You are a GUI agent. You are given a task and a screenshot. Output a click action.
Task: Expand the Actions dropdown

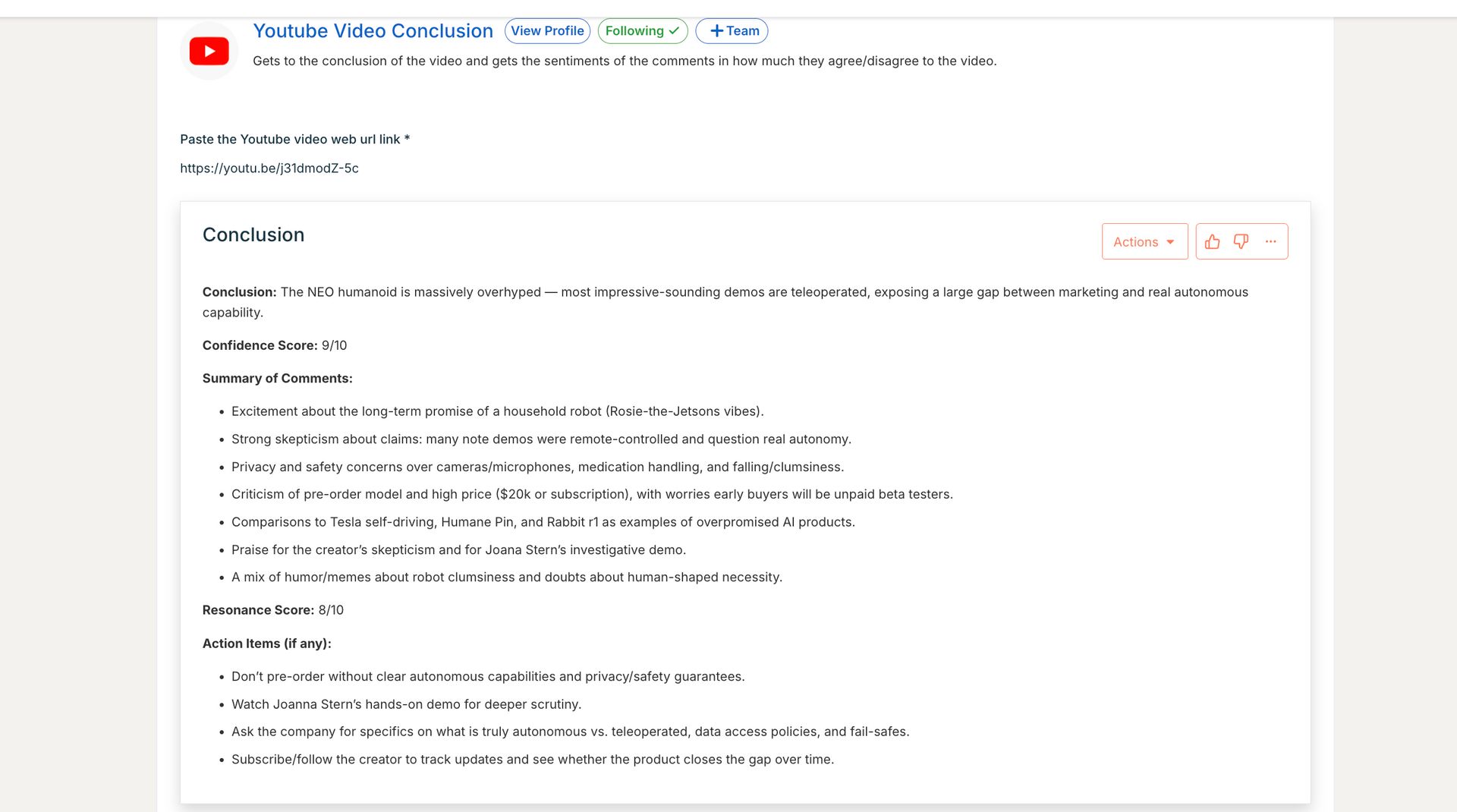click(1144, 242)
